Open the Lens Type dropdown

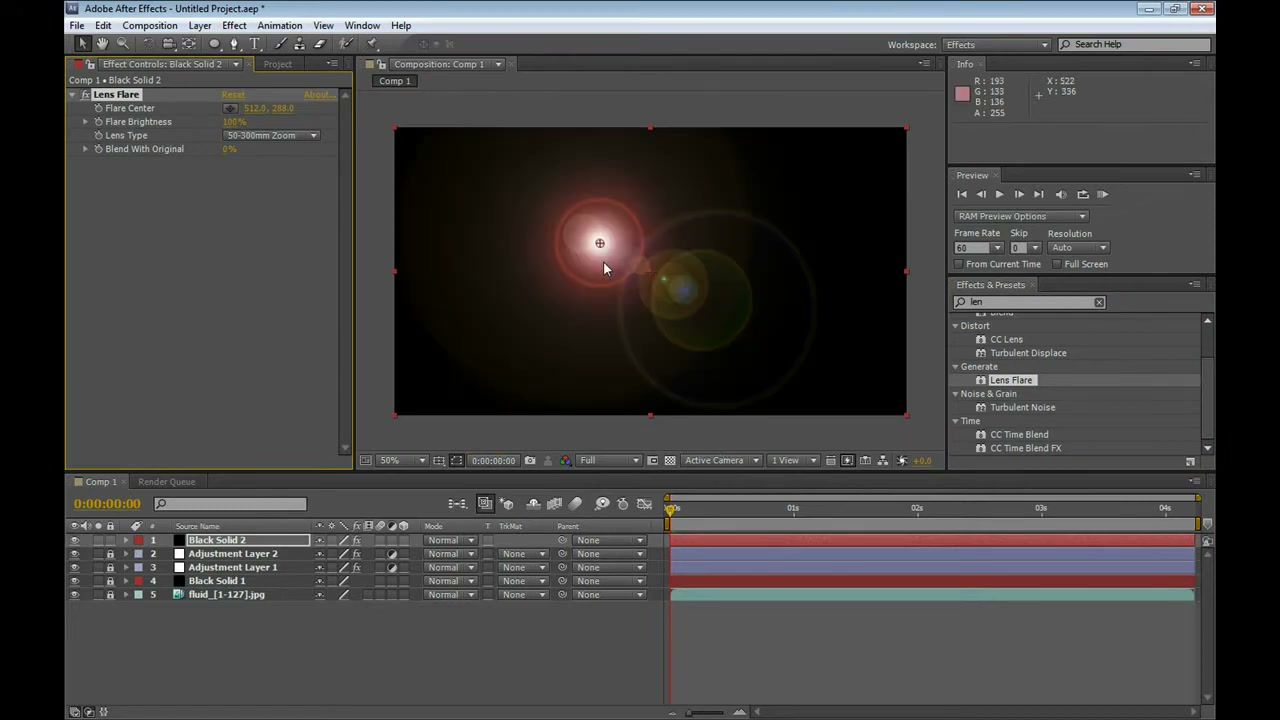[x=271, y=135]
